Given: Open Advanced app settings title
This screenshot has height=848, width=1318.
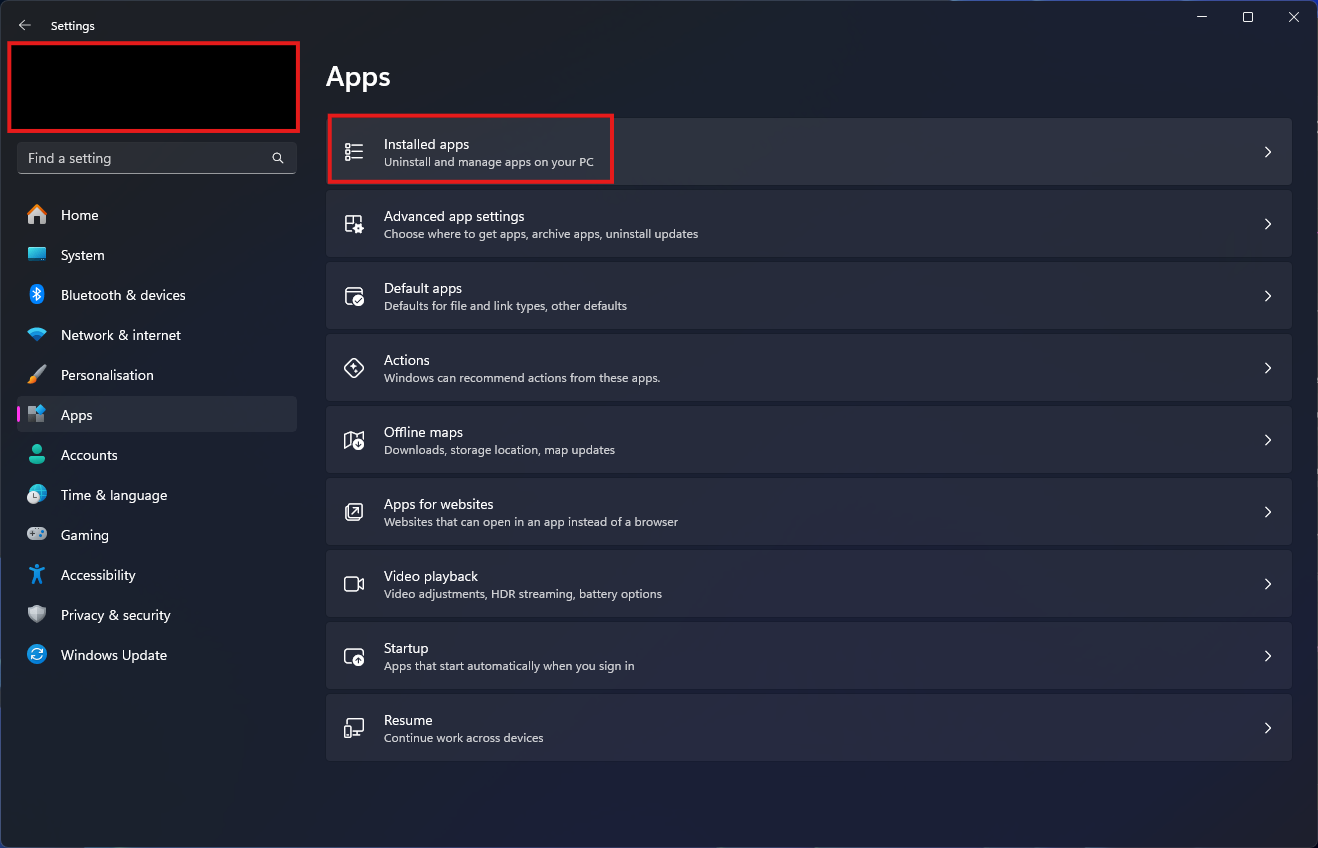Looking at the screenshot, I should coord(454,216).
